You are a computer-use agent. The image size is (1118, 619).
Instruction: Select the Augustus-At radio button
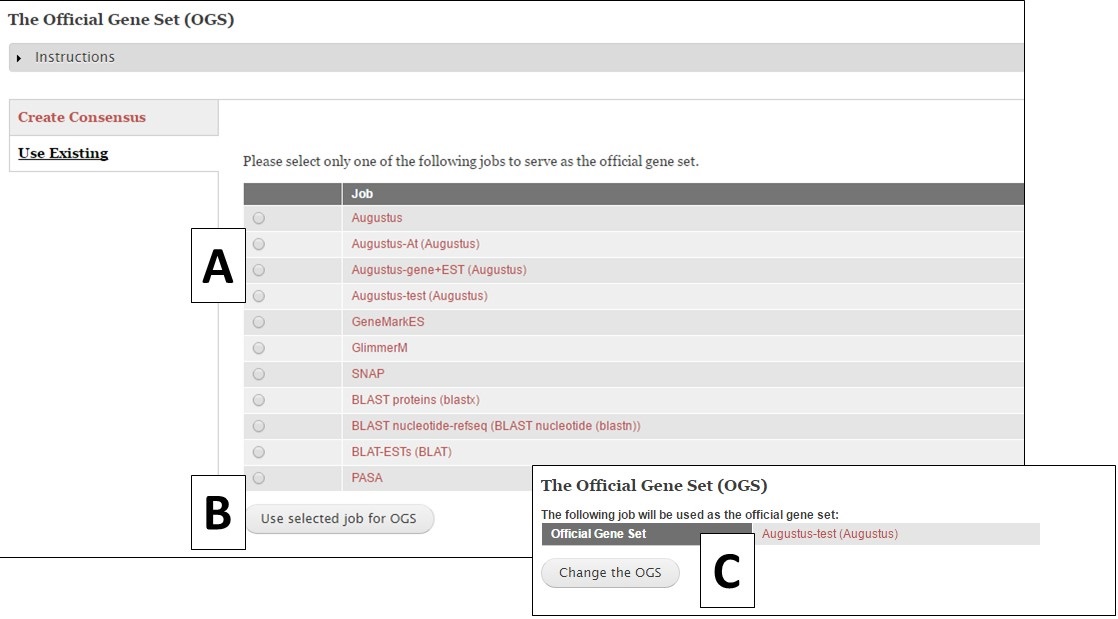(x=258, y=244)
